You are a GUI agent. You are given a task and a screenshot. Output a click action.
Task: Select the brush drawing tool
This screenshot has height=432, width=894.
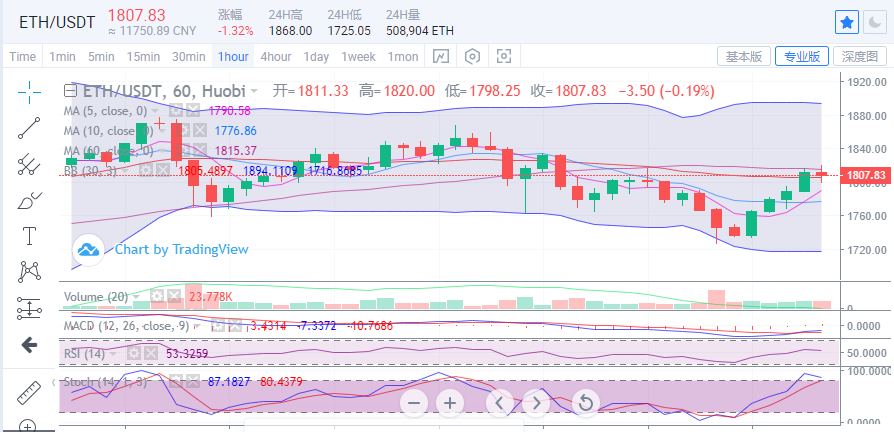coord(28,201)
